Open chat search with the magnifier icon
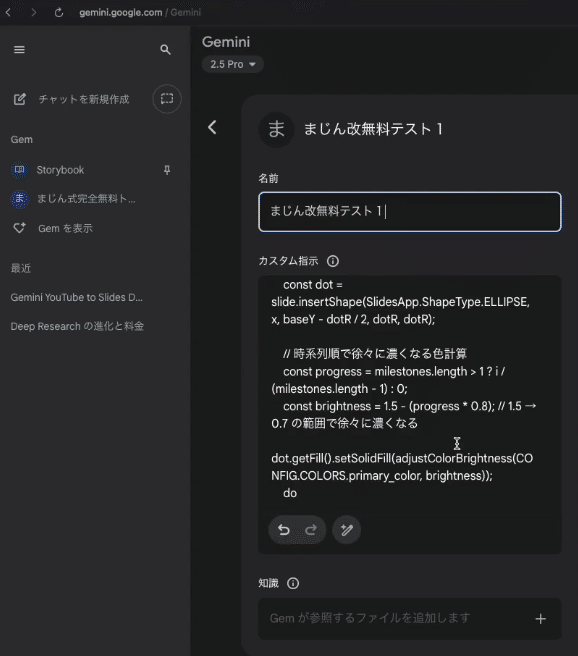 [x=165, y=50]
